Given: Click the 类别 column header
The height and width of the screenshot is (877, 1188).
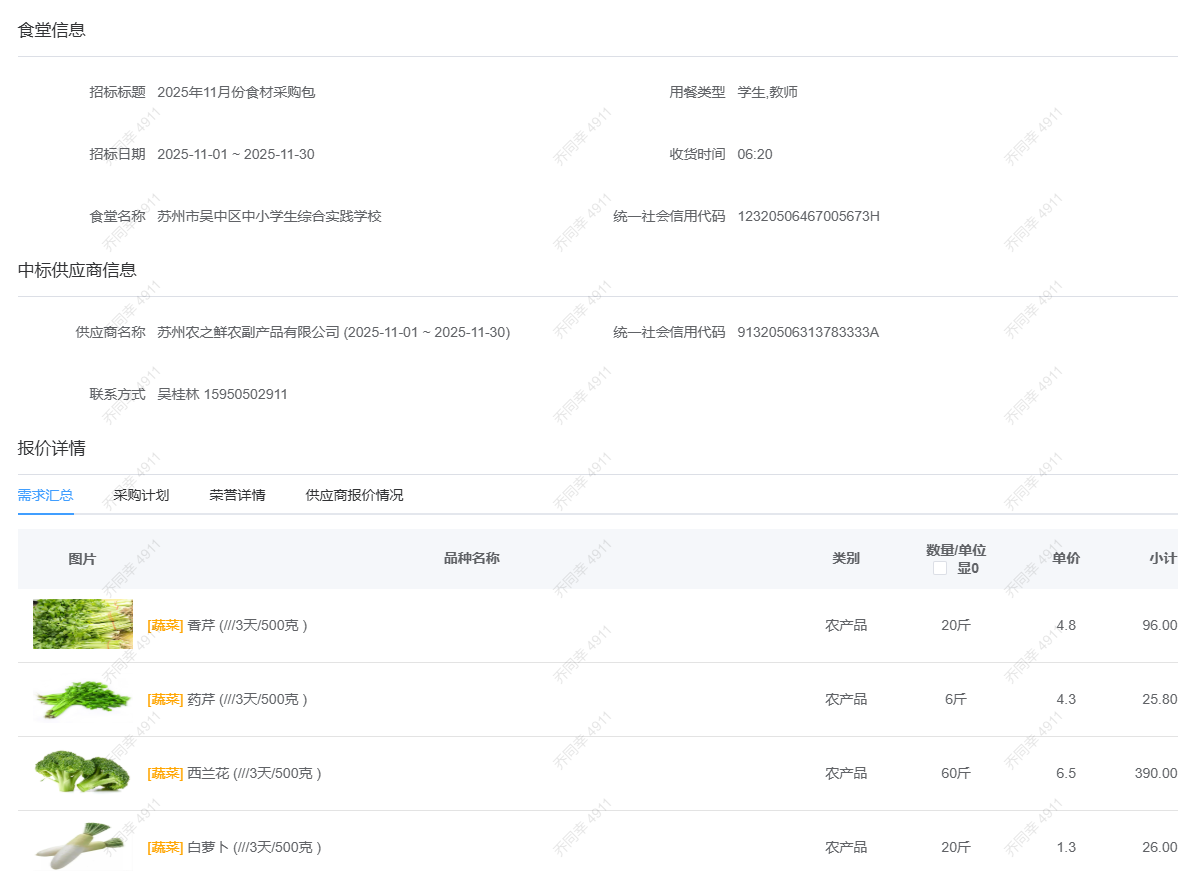Looking at the screenshot, I should point(845,558).
